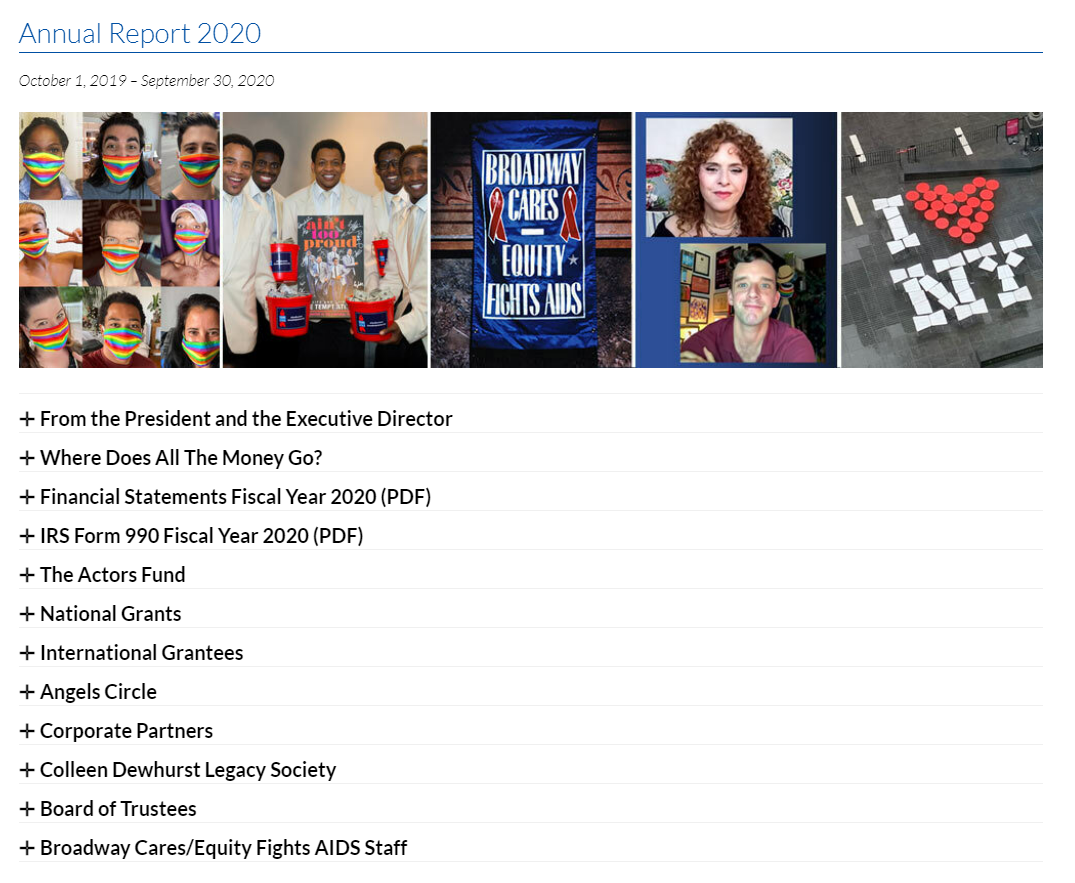Image resolution: width=1075 pixels, height=883 pixels.
Task: Click the Ain't Too Proud cast photo
Action: 325,240
